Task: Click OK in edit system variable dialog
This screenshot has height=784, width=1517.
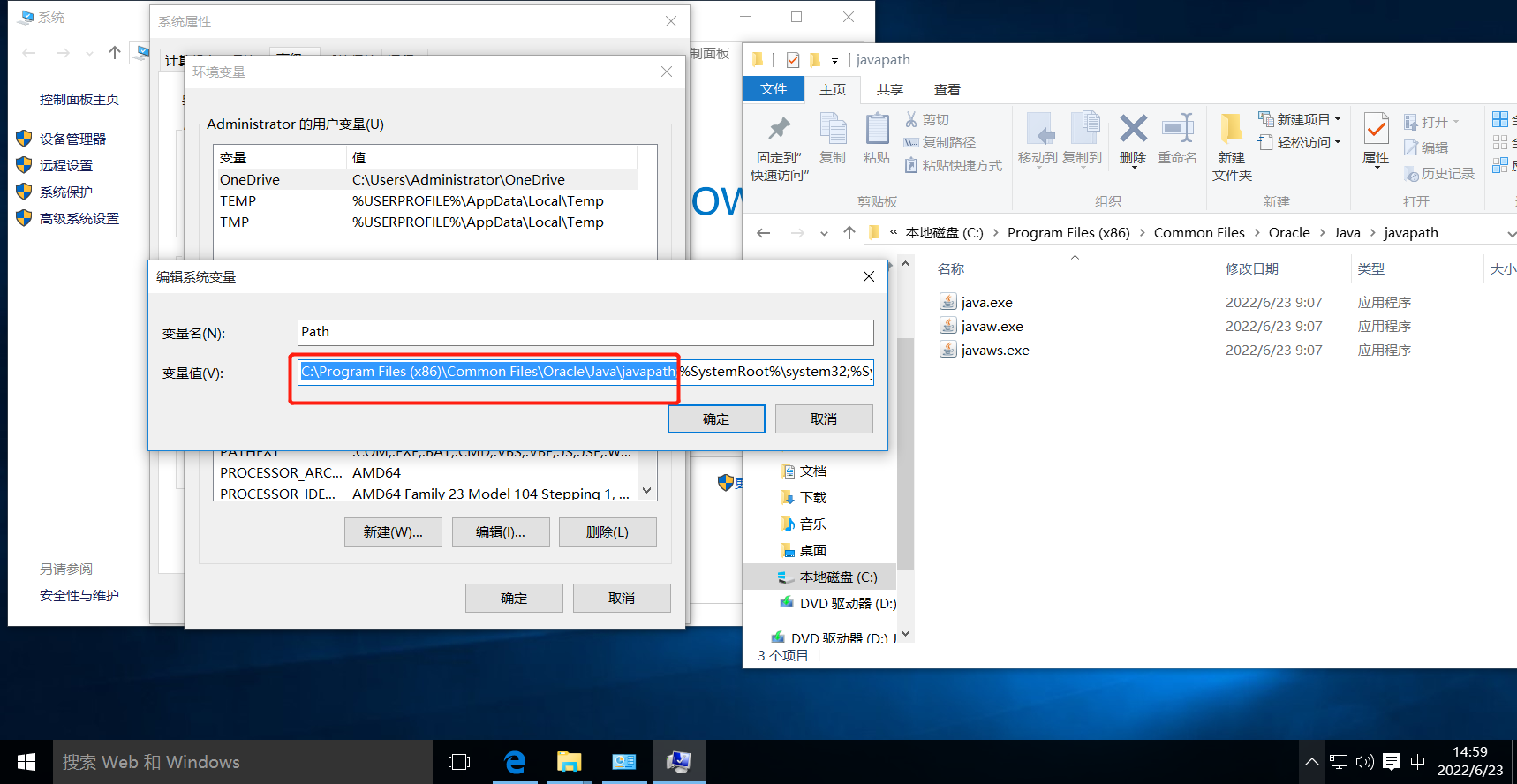Action: (x=716, y=419)
